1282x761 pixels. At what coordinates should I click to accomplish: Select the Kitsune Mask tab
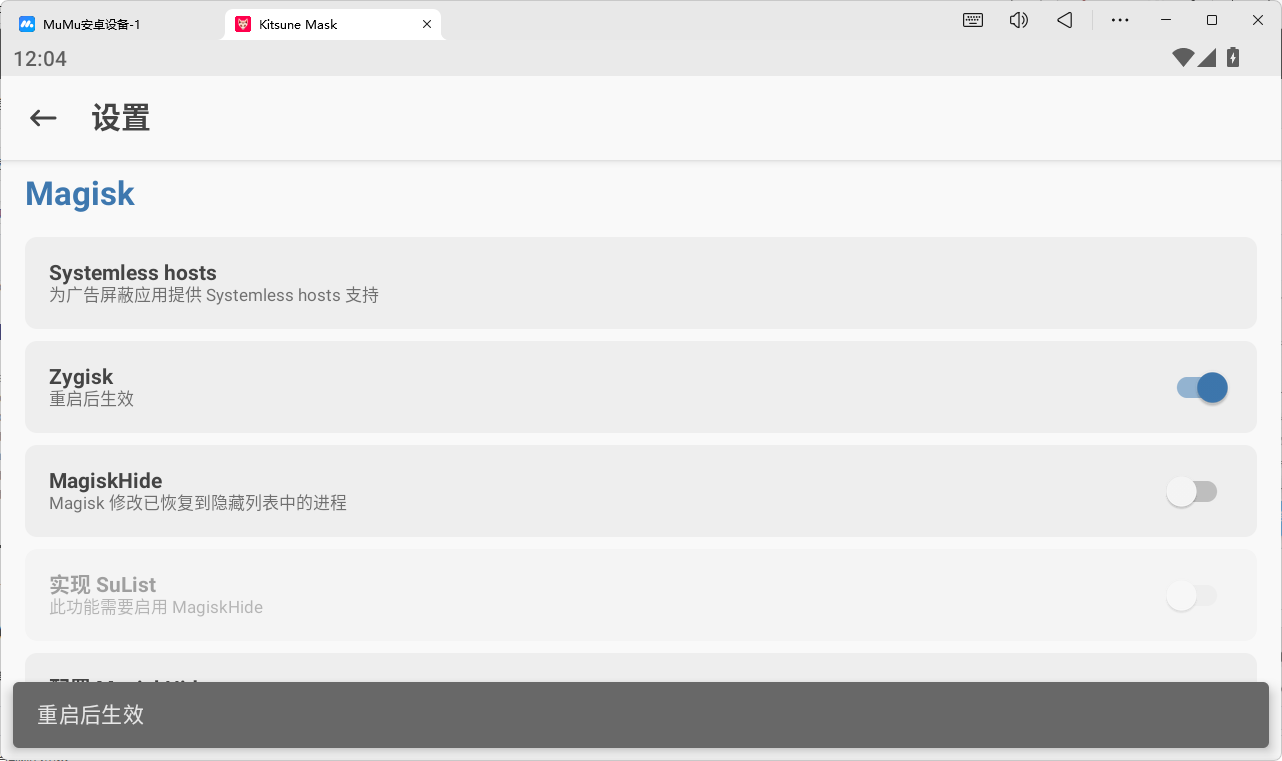point(300,24)
